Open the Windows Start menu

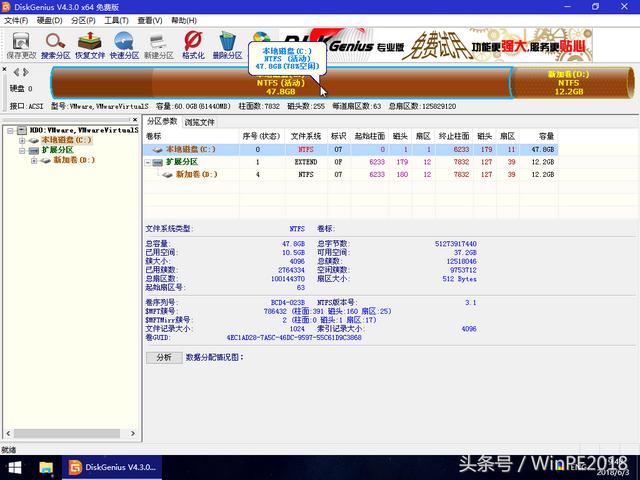tap(15, 468)
